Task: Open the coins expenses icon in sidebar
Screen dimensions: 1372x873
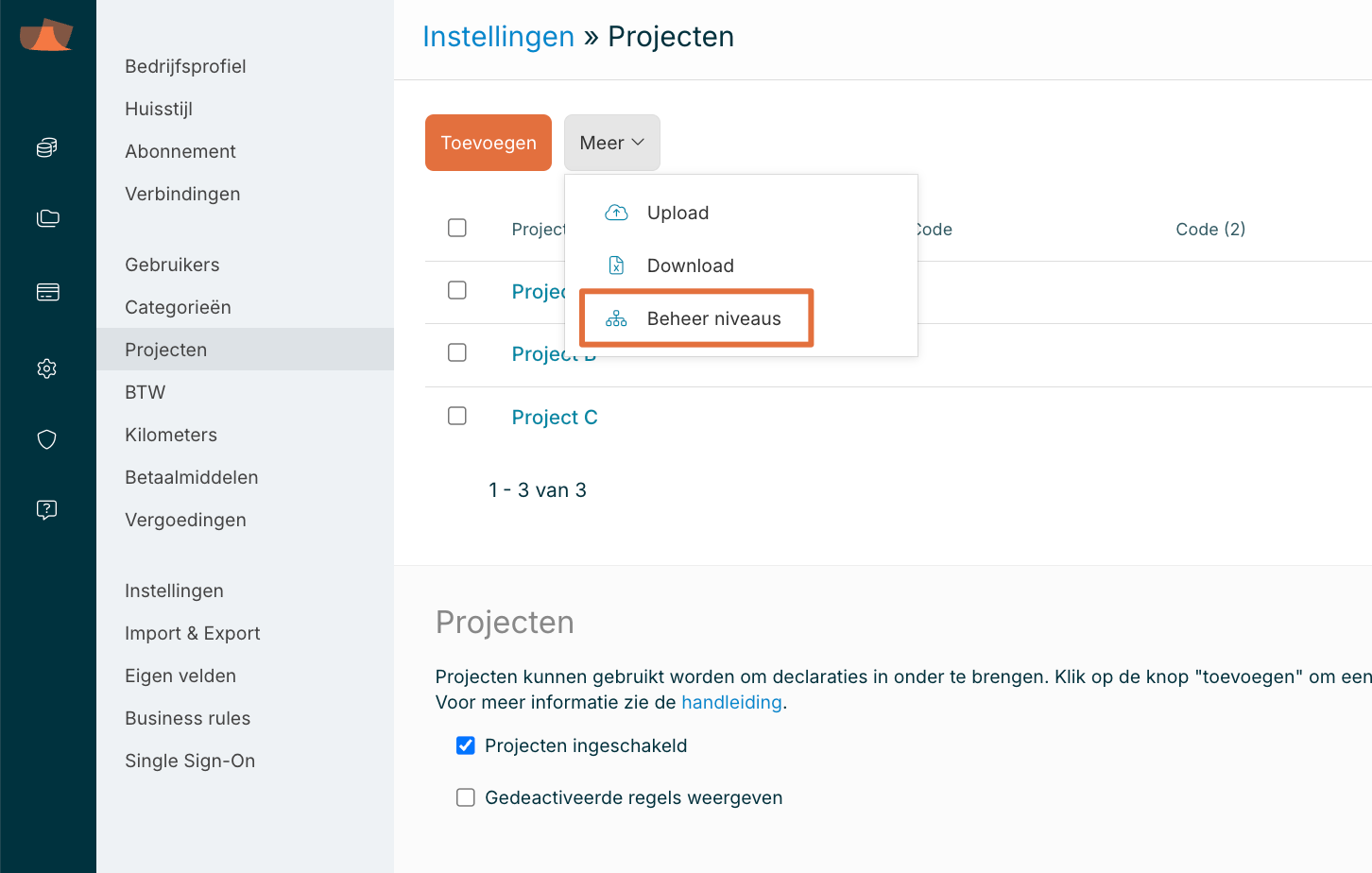Action: coord(47,147)
